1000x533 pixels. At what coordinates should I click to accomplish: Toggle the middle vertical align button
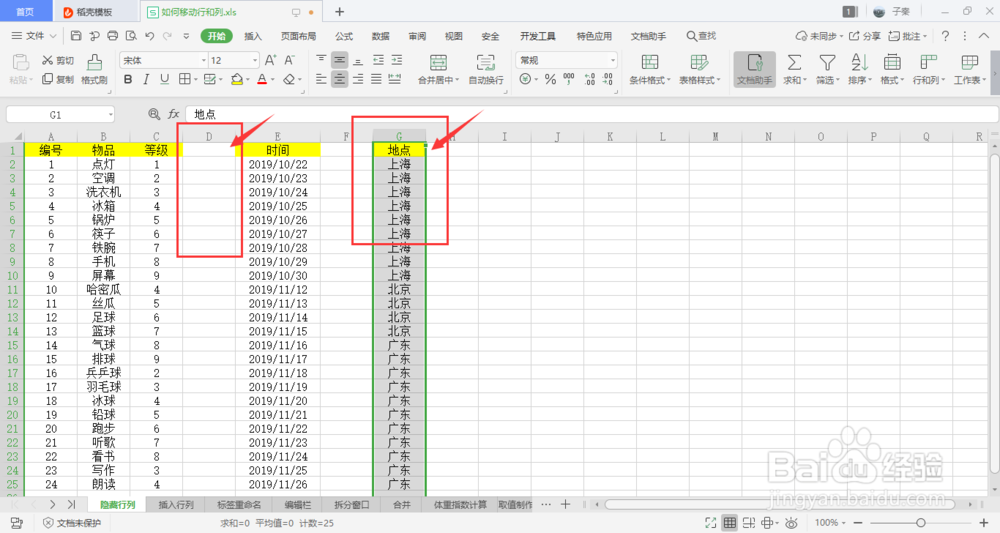point(339,60)
